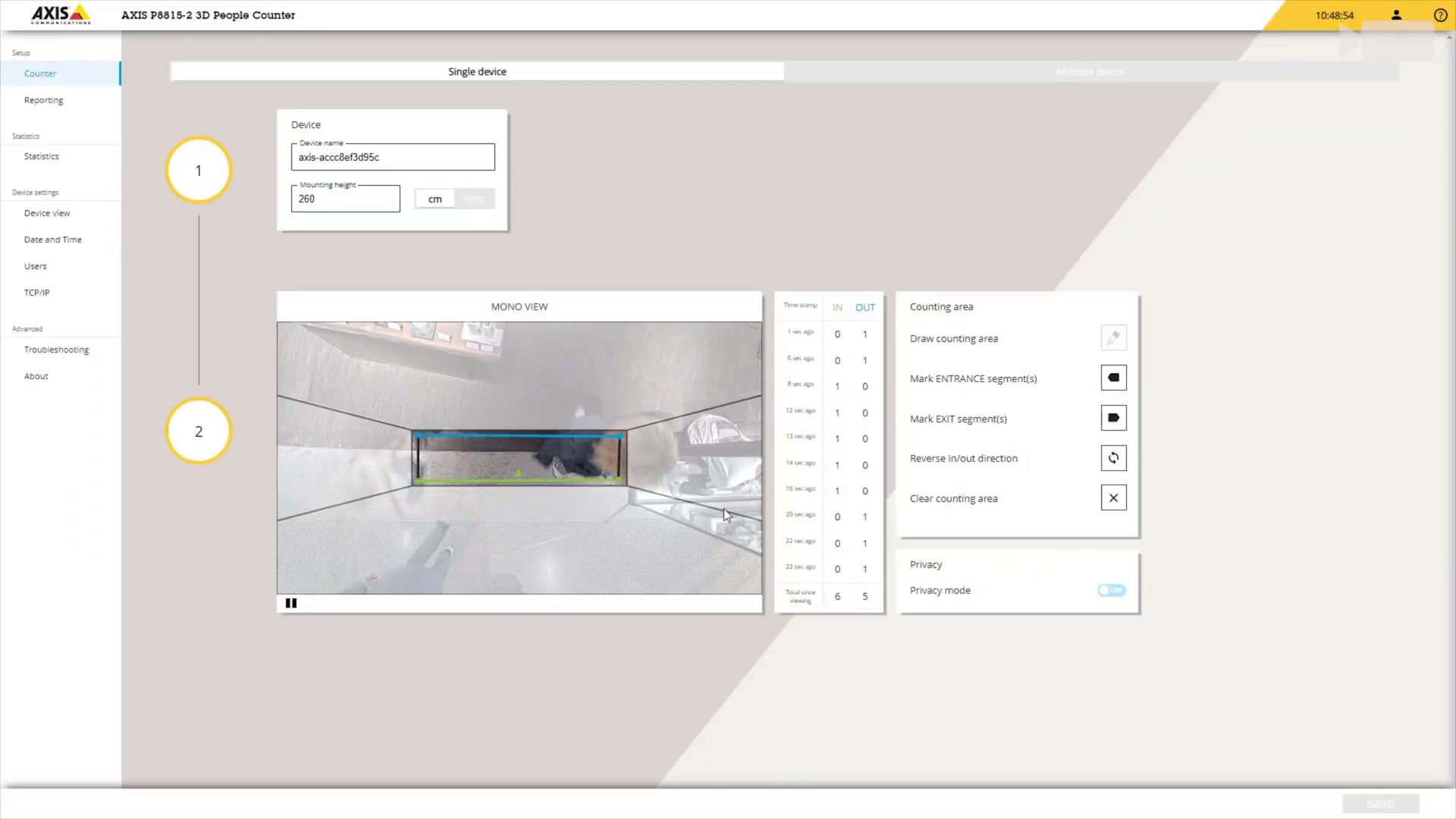Open Reporting in the sidebar
The width and height of the screenshot is (1456, 819).
pos(43,100)
